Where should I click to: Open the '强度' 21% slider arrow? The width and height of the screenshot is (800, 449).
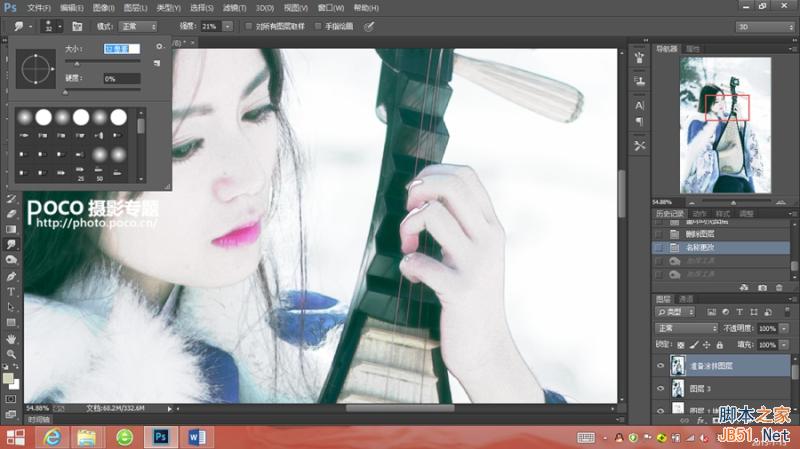coord(228,27)
